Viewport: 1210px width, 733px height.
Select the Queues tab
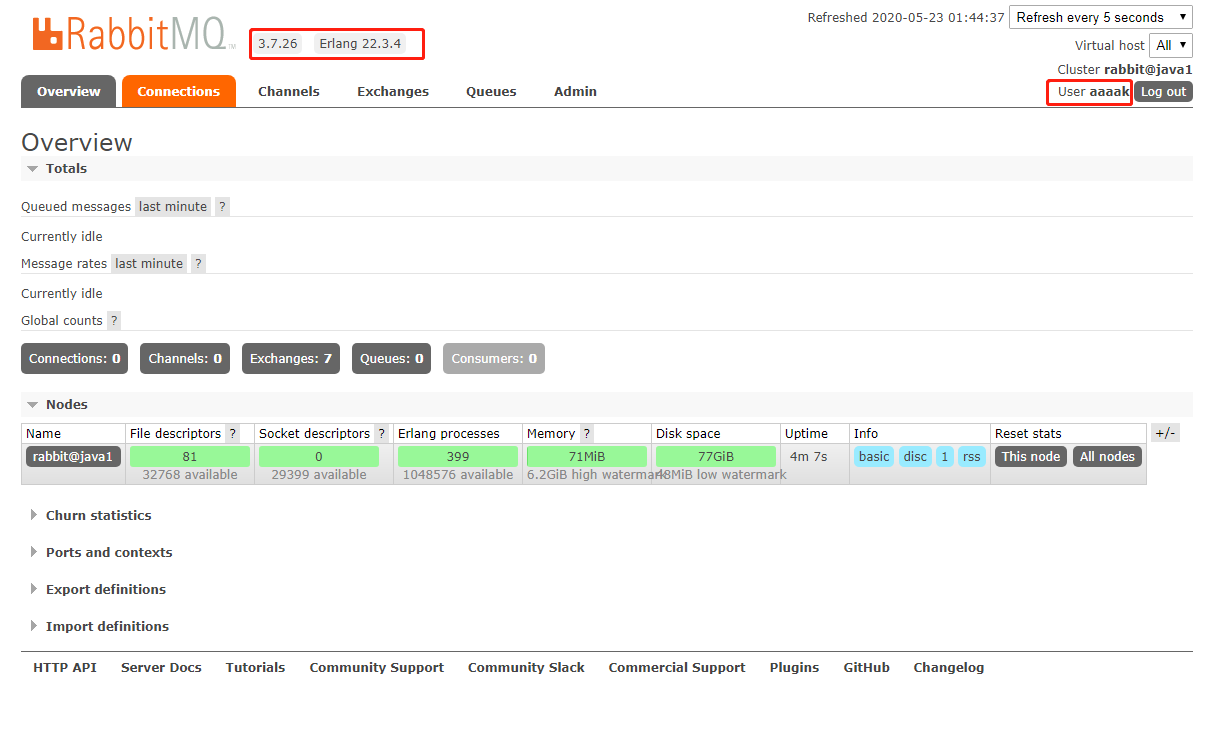tap(491, 91)
